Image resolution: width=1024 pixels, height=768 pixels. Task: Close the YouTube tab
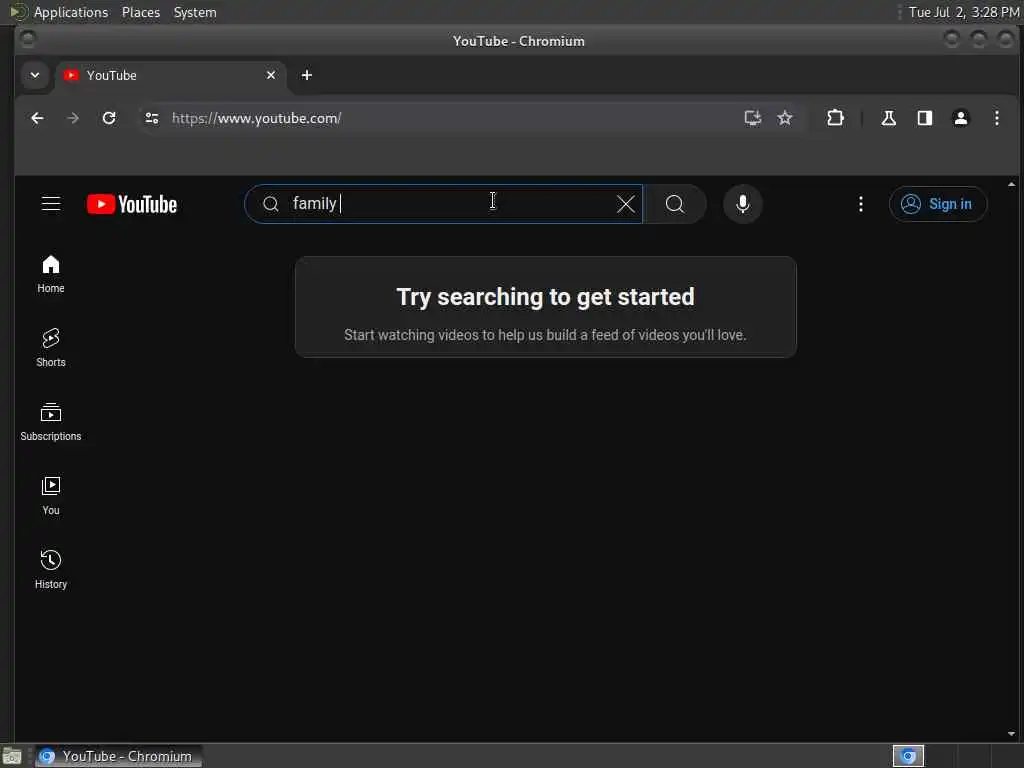point(270,75)
